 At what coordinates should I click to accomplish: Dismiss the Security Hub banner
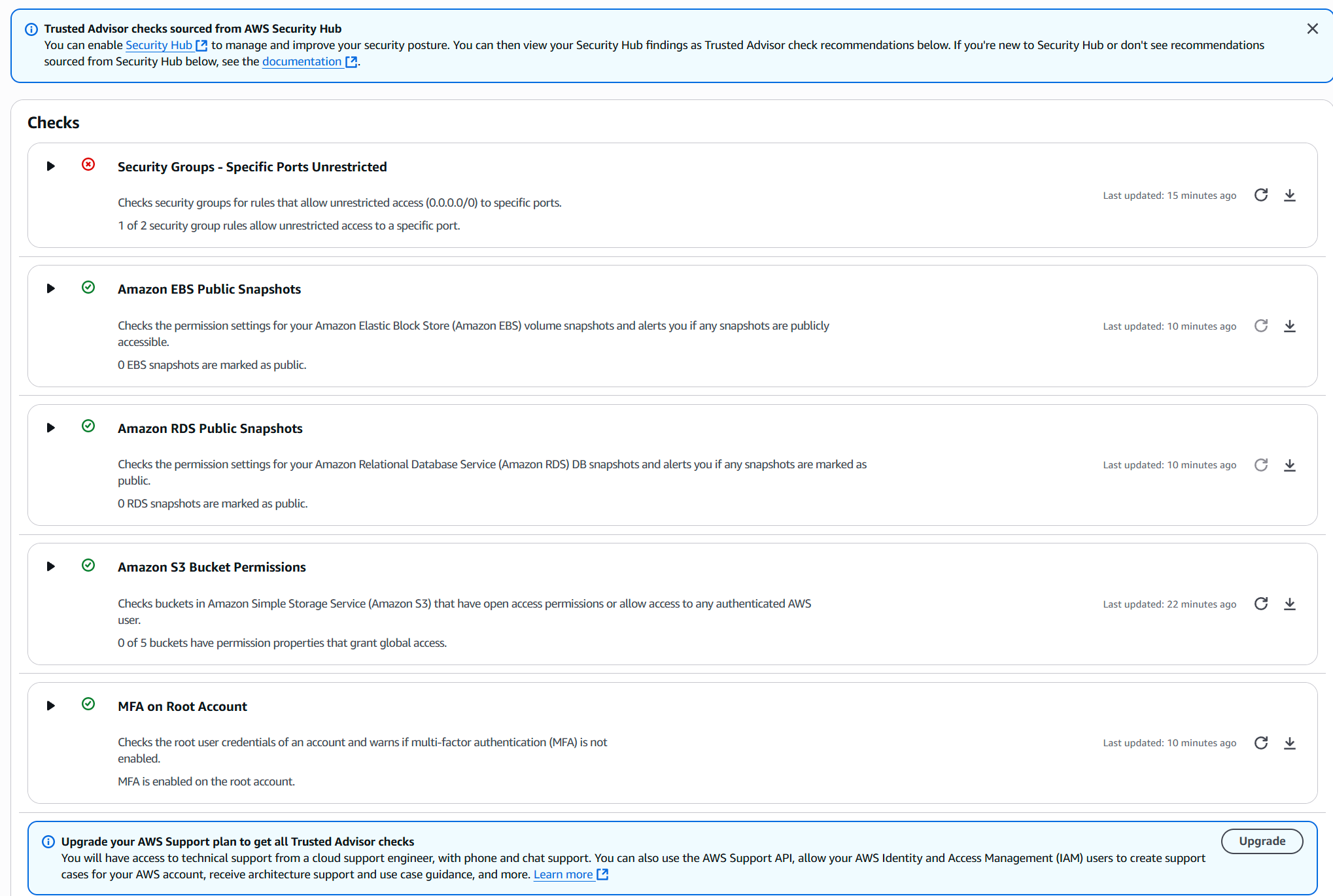[x=1313, y=28]
